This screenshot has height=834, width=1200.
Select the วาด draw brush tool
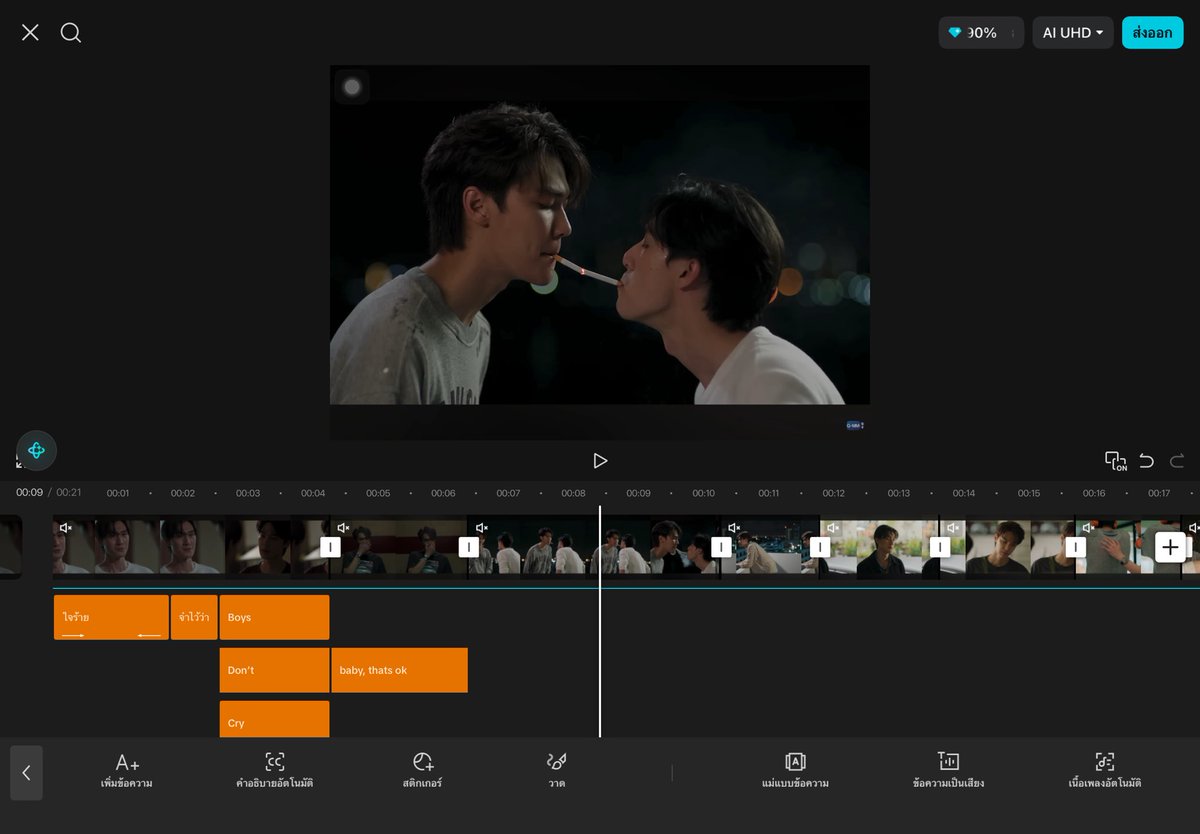(x=557, y=771)
